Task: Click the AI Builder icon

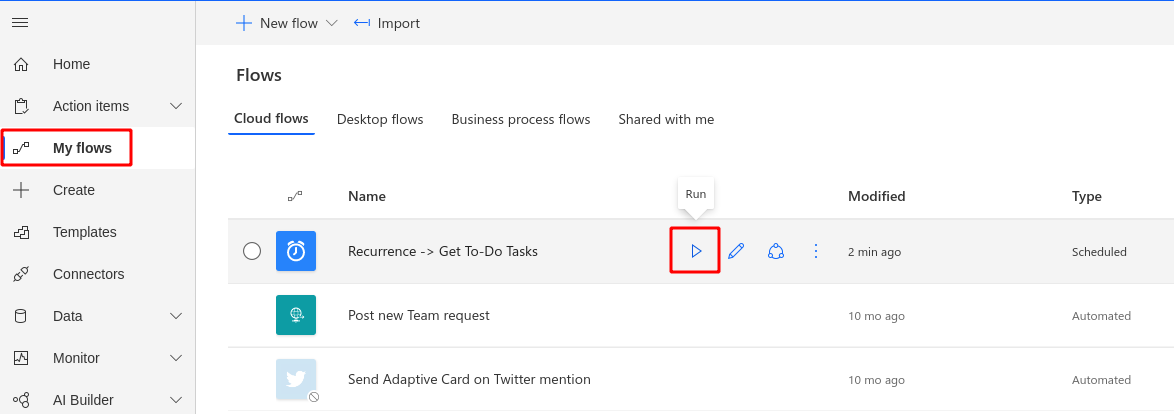Action: click(21, 400)
